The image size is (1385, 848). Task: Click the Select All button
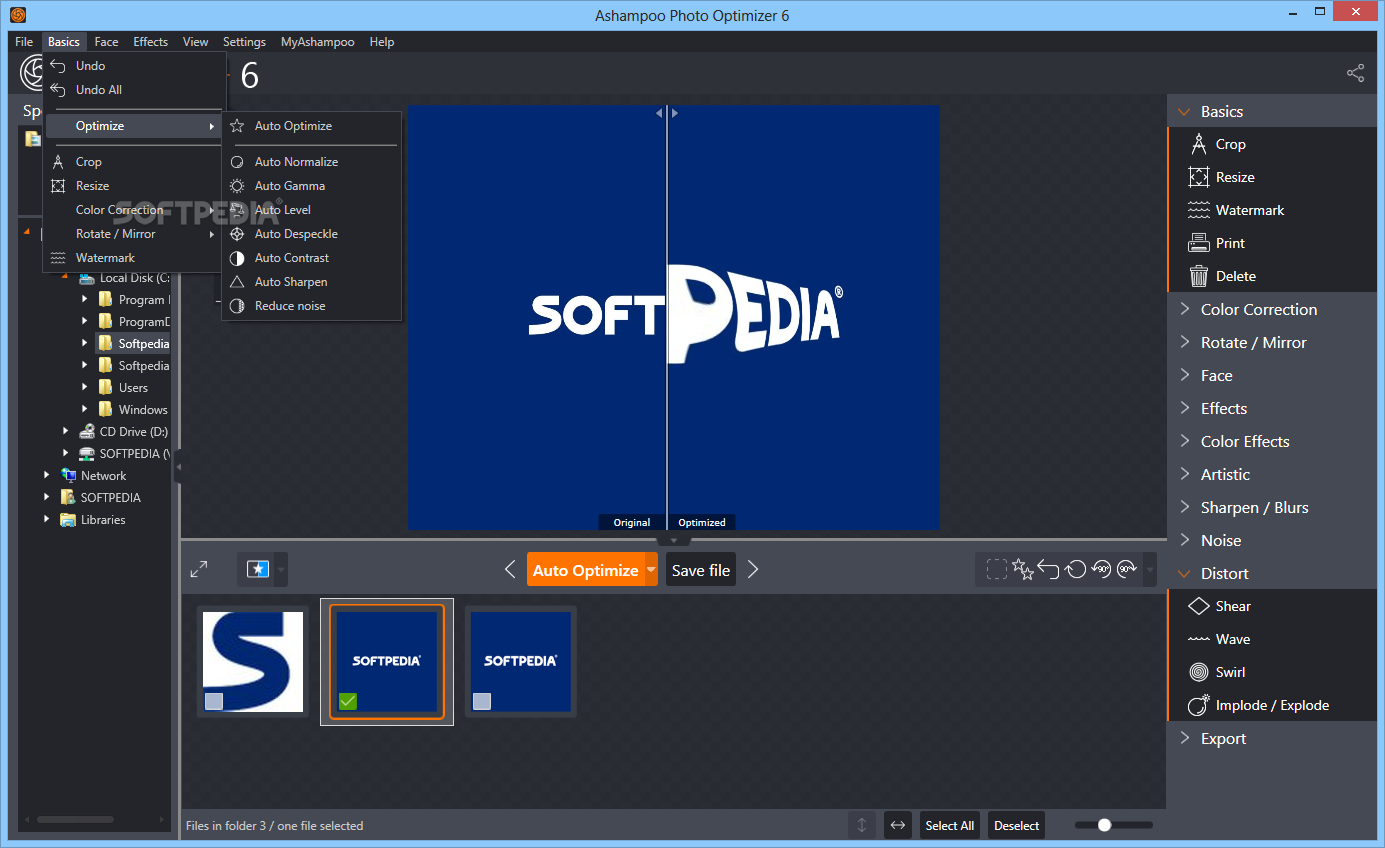[949, 825]
